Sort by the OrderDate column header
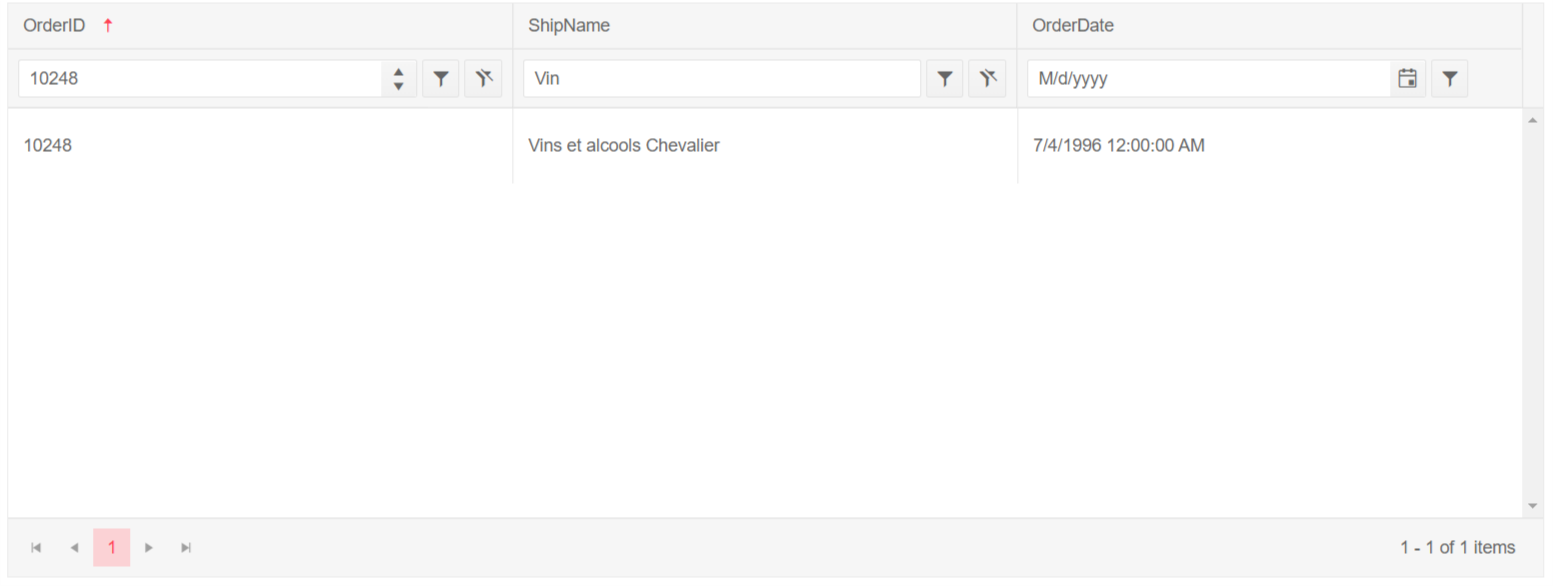This screenshot has width=1553, height=586. (x=1073, y=26)
